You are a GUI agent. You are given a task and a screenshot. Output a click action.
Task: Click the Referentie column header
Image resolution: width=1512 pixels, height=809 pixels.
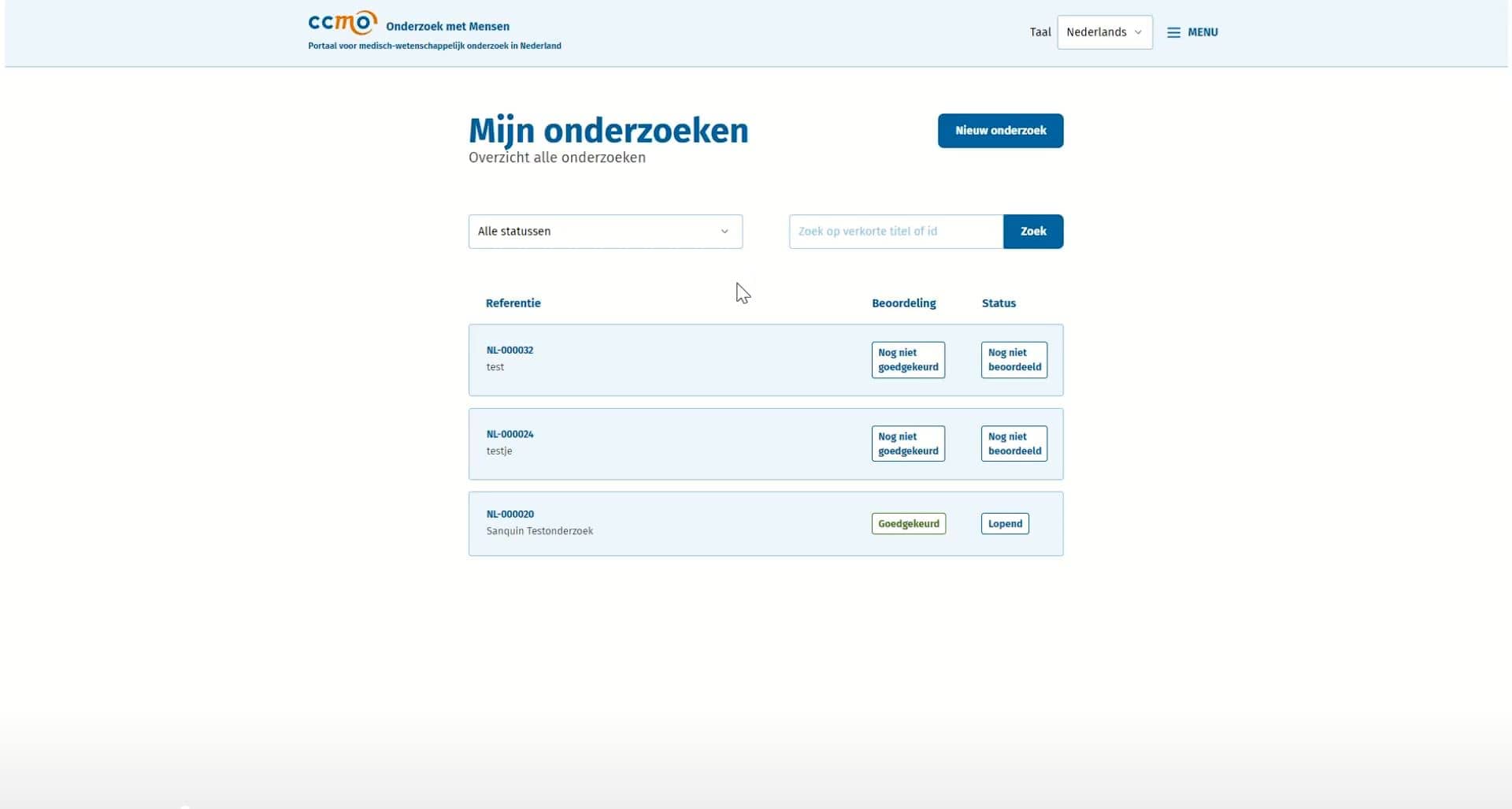(513, 303)
